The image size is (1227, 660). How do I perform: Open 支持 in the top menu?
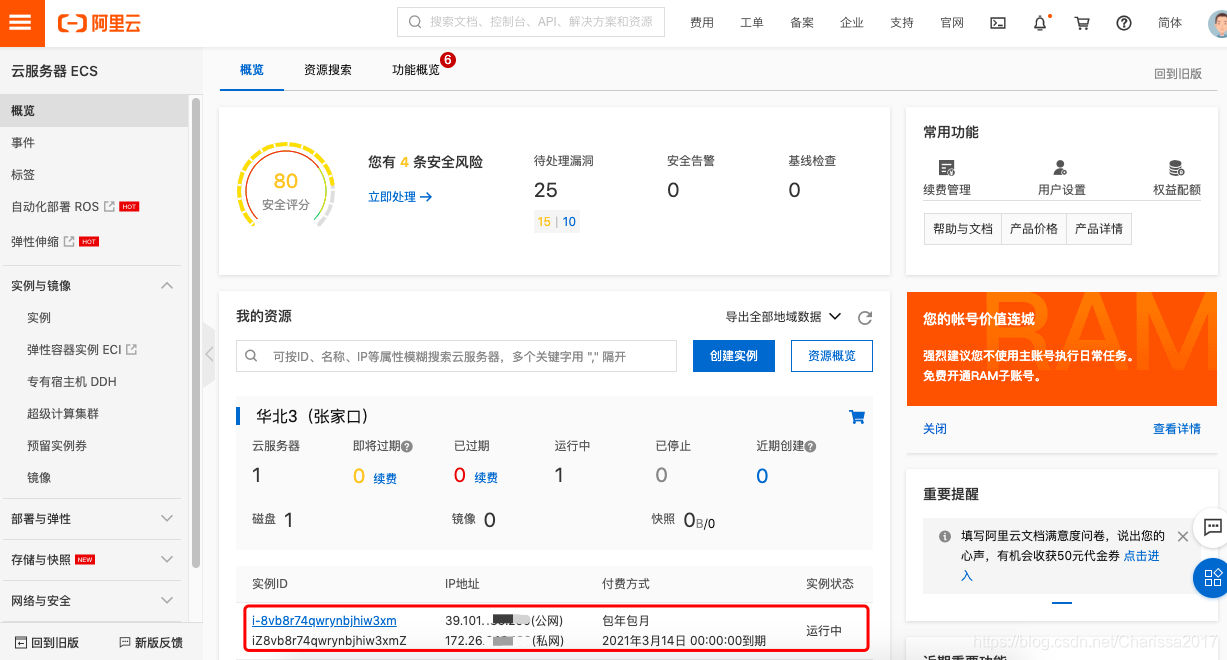point(902,23)
